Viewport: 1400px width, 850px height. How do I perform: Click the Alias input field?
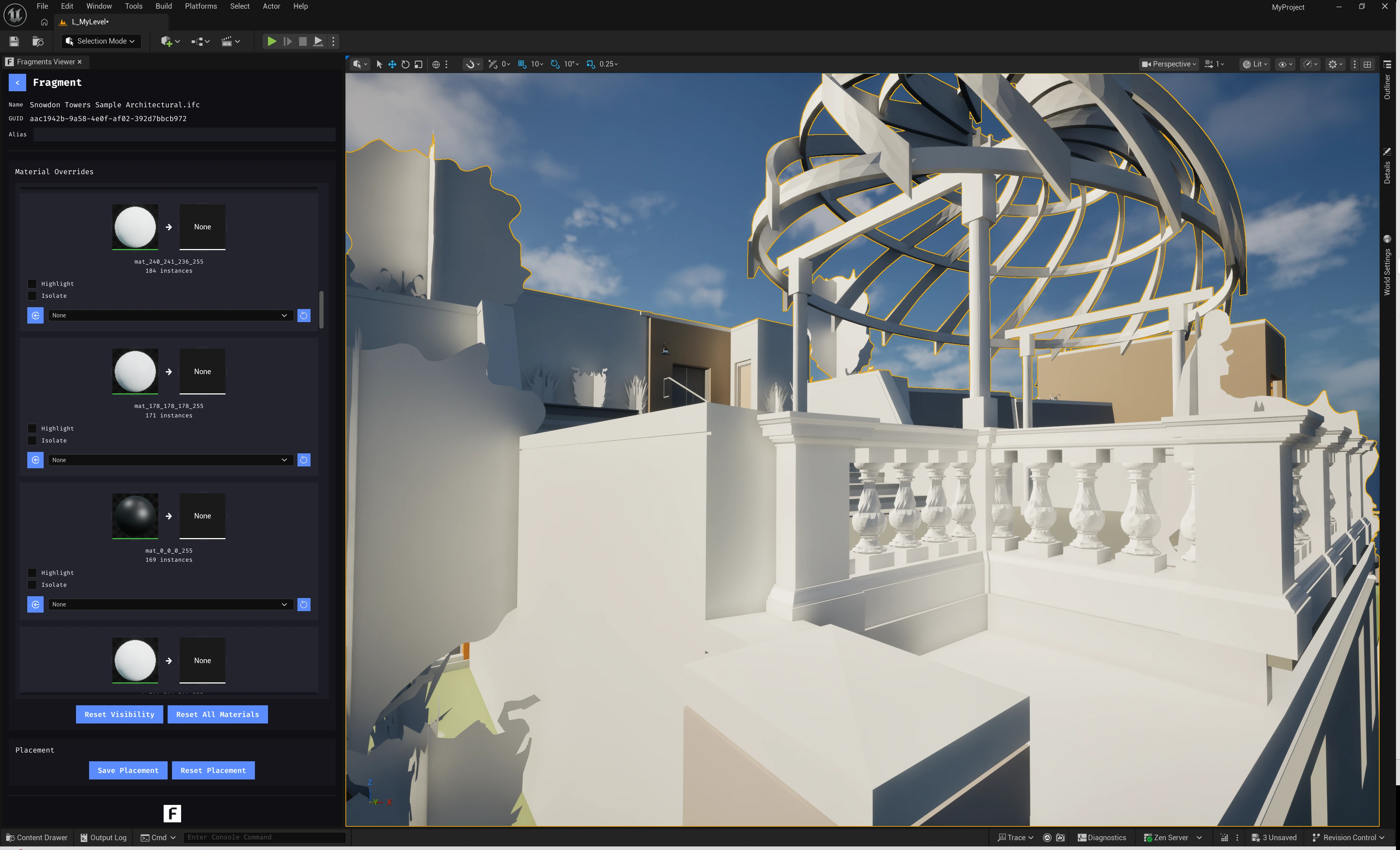click(184, 135)
